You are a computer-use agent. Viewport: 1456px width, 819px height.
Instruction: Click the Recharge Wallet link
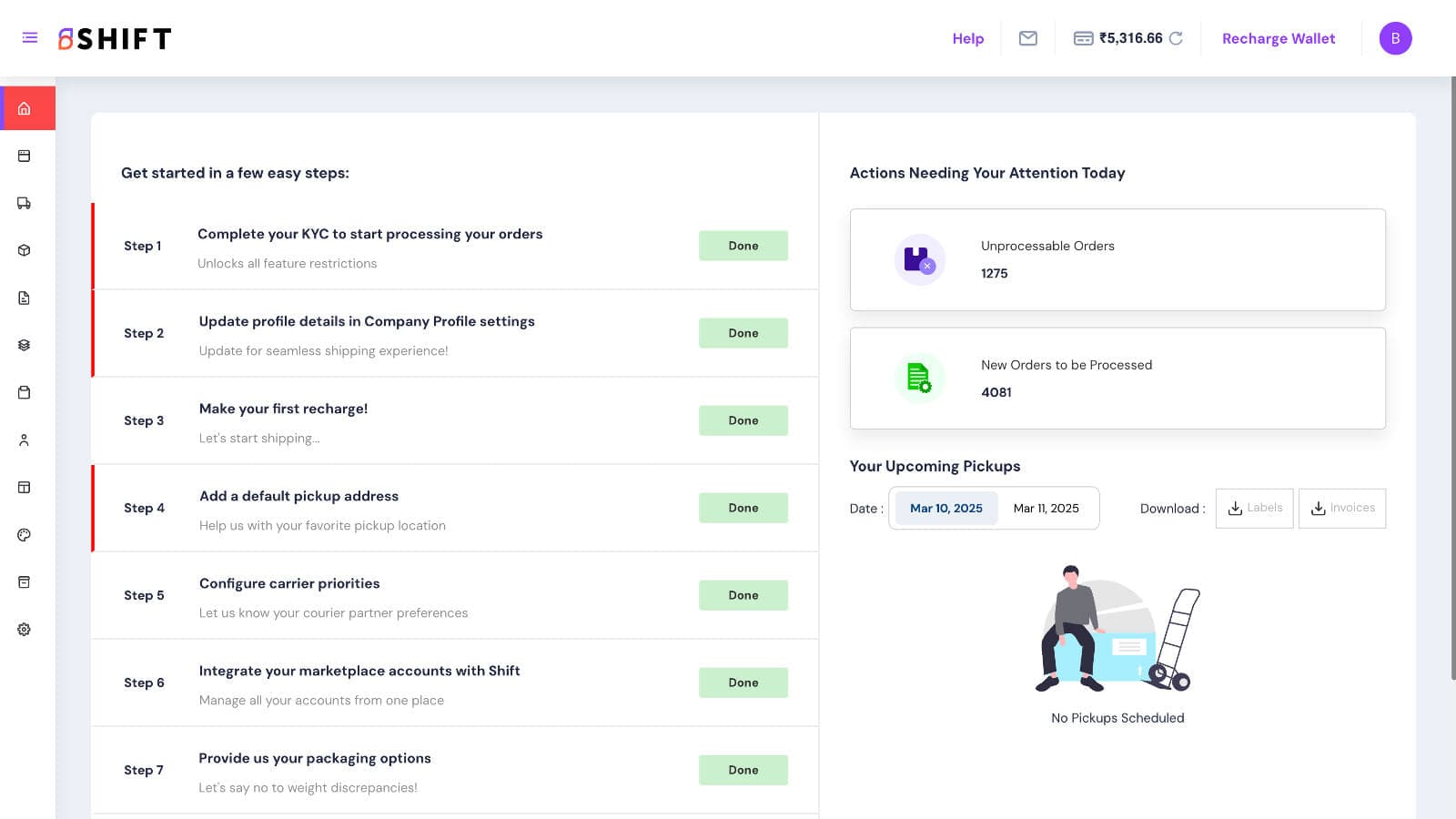pos(1279,38)
